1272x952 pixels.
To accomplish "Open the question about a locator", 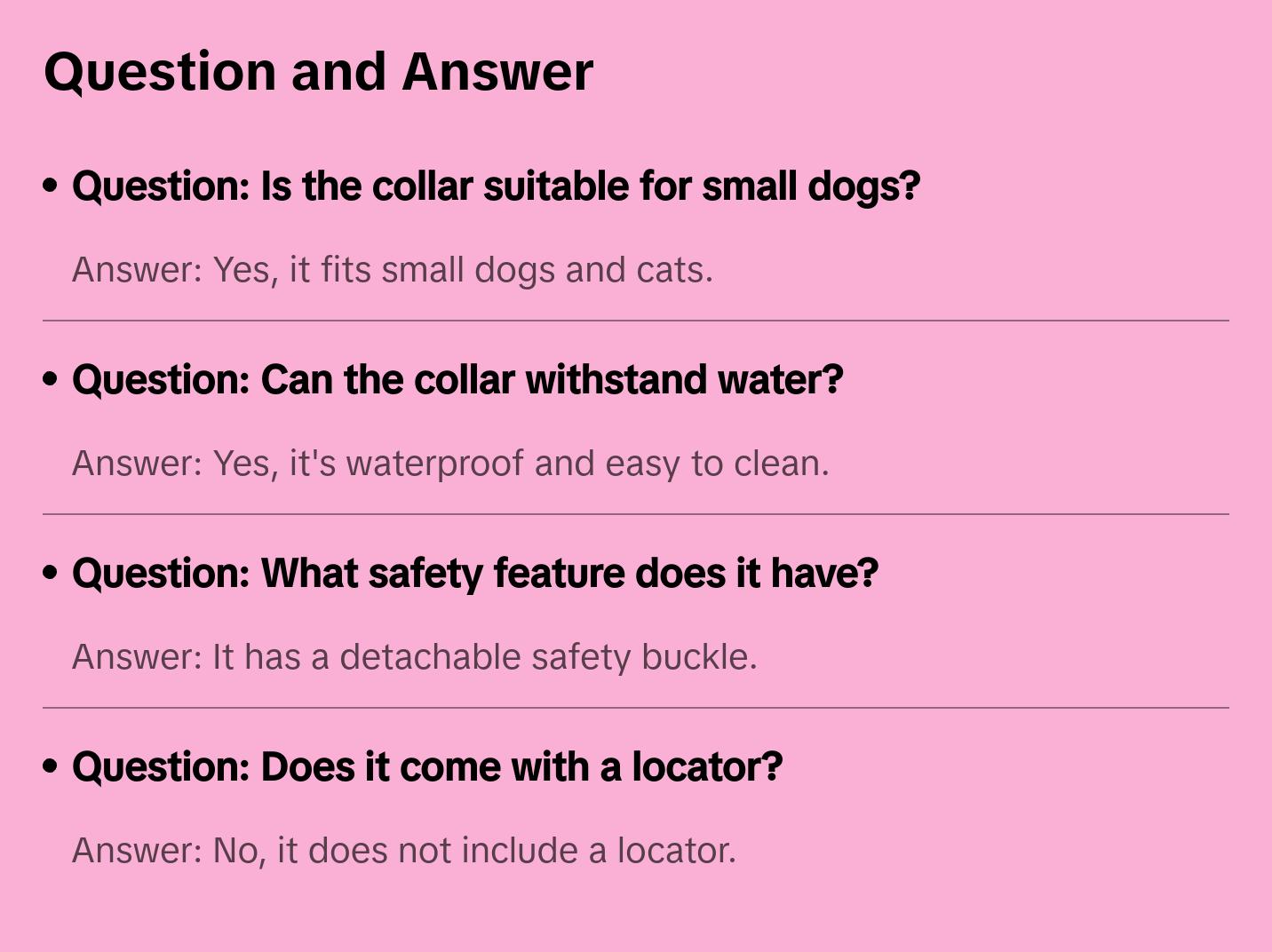I will [x=426, y=767].
